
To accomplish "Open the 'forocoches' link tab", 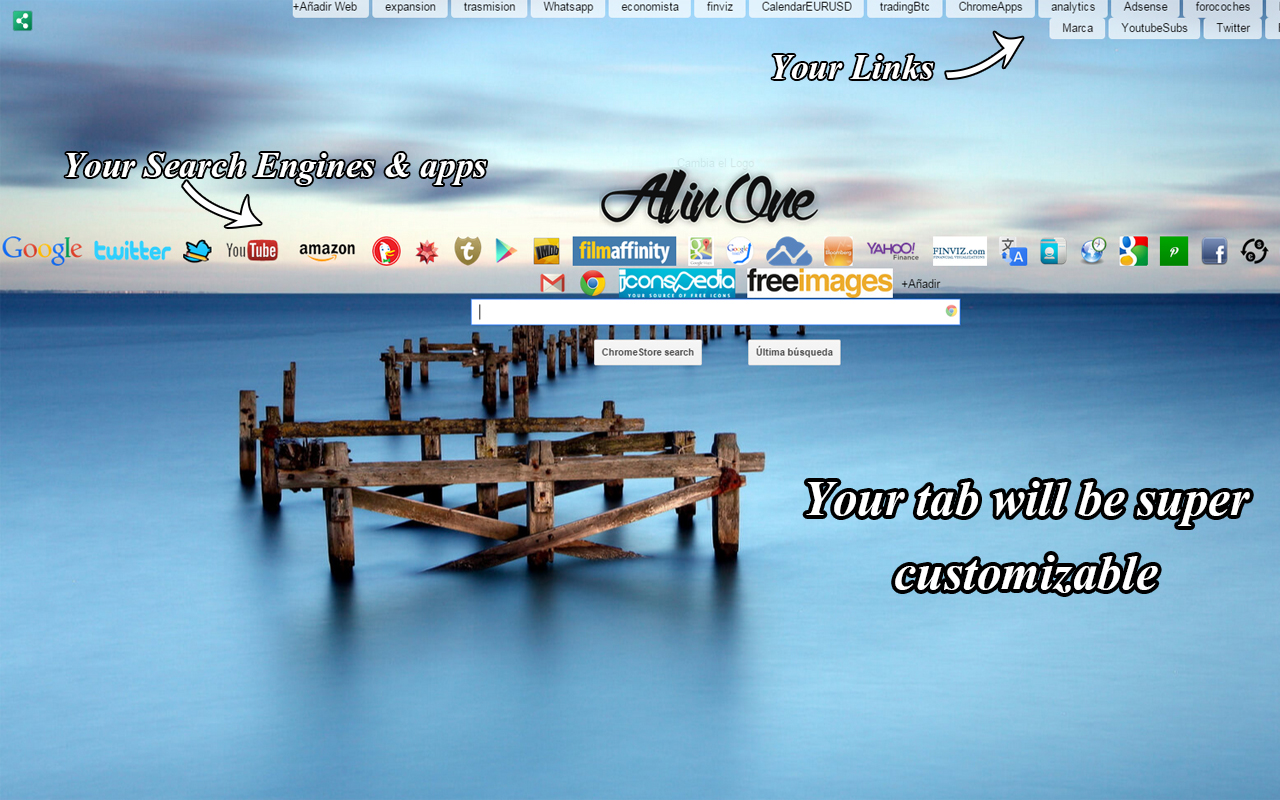I will coord(1223,7).
